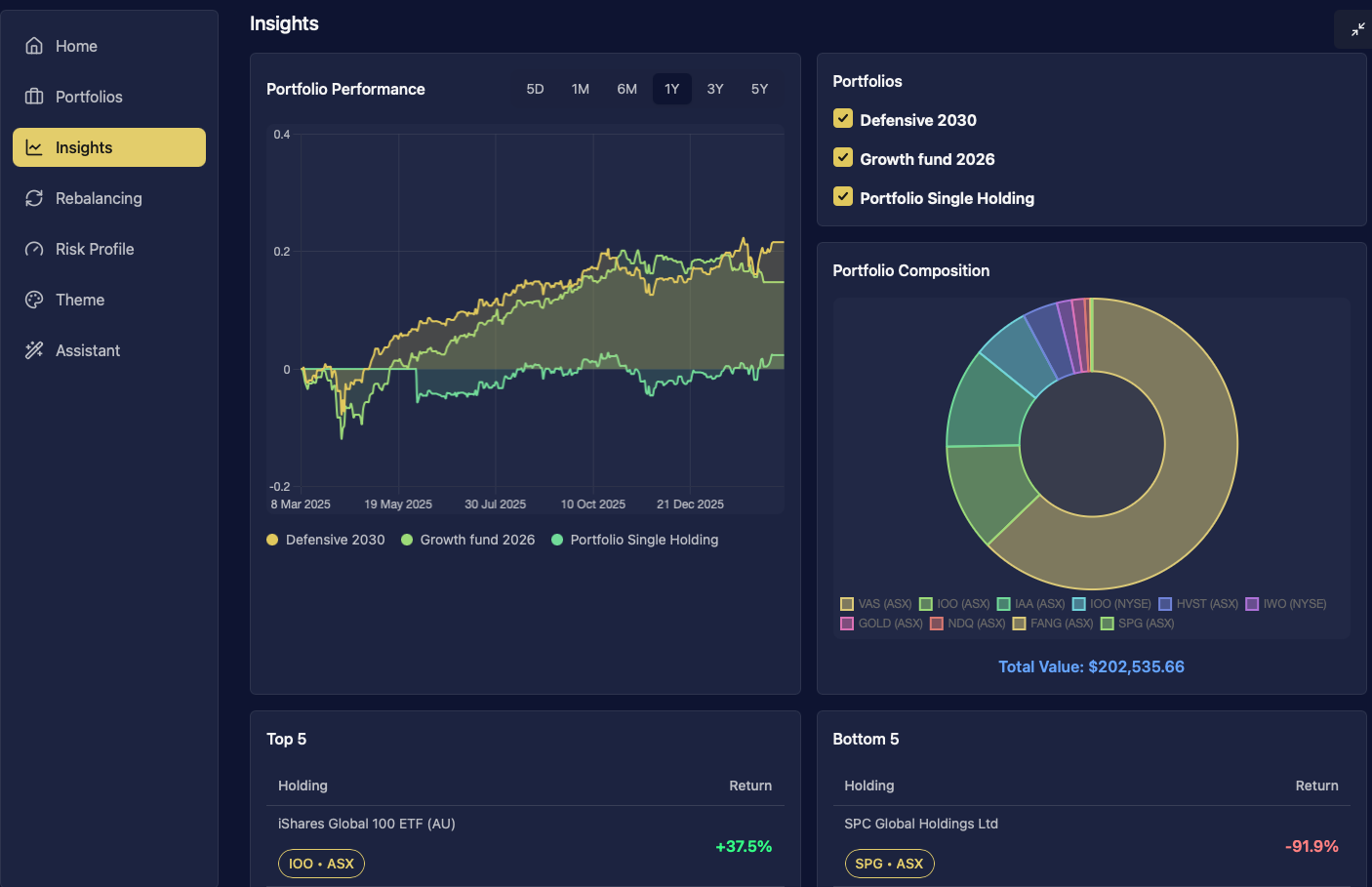This screenshot has height=887, width=1372.
Task: Click the Portfolio Composition heading
Action: click(910, 270)
